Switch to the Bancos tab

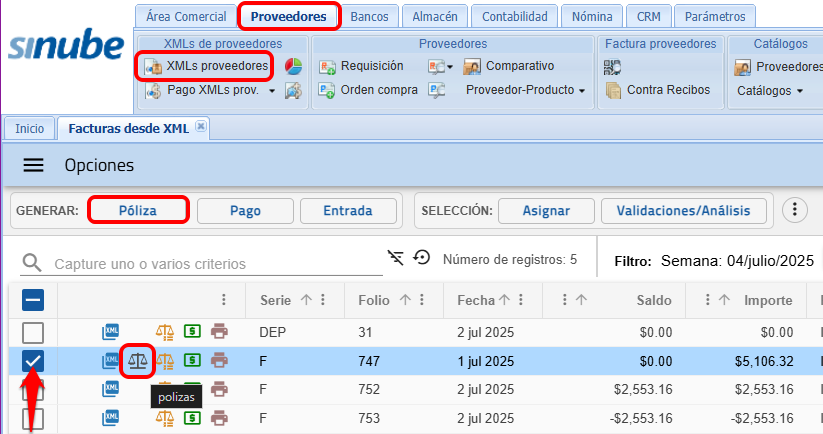click(370, 17)
